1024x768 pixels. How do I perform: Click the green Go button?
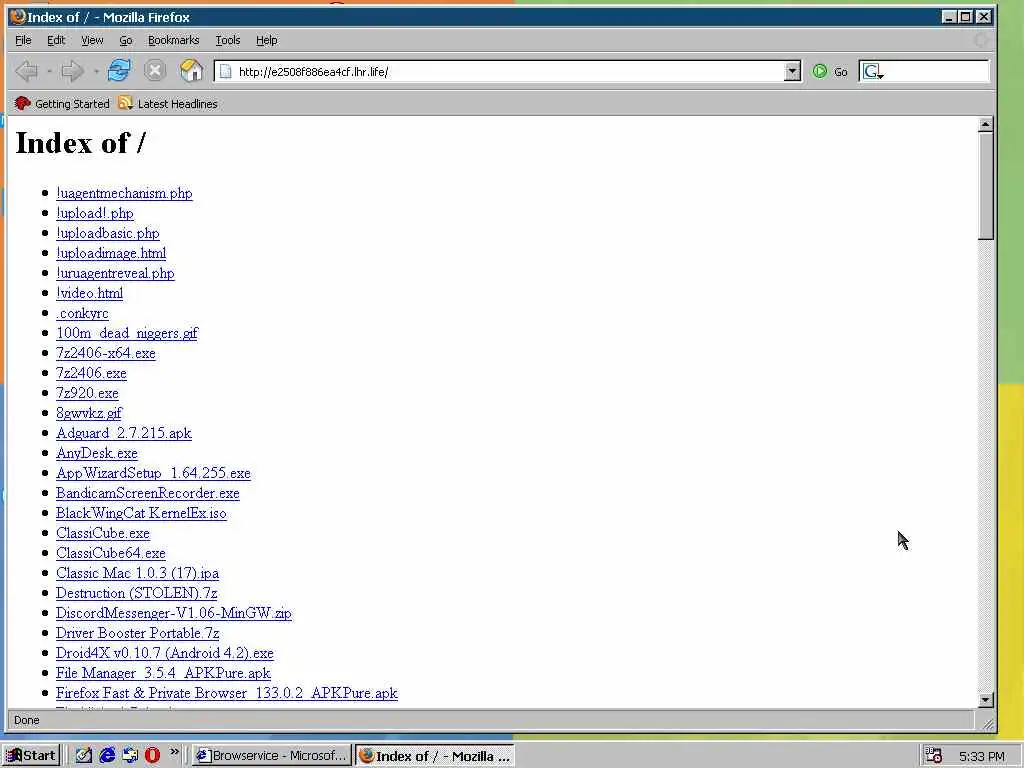click(830, 71)
